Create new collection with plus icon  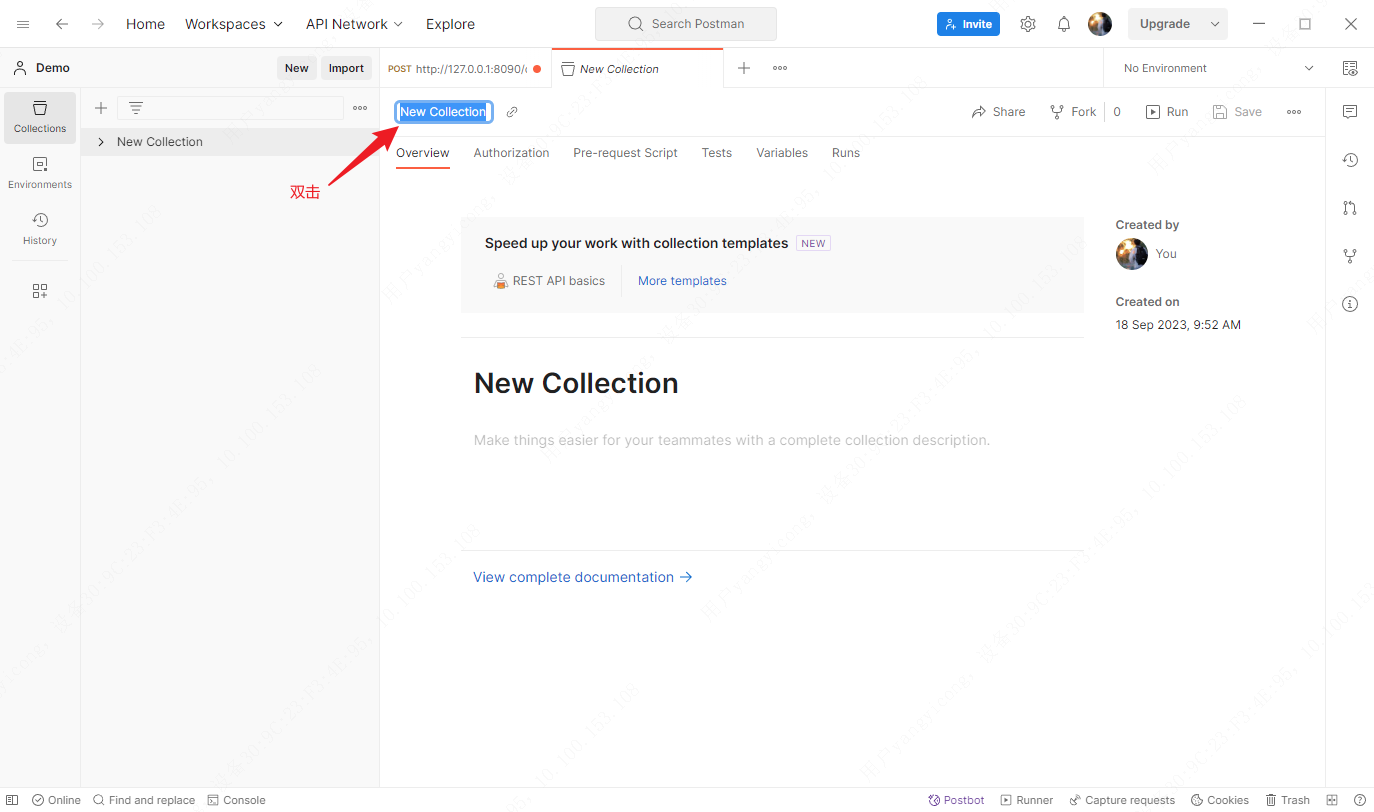click(x=100, y=108)
